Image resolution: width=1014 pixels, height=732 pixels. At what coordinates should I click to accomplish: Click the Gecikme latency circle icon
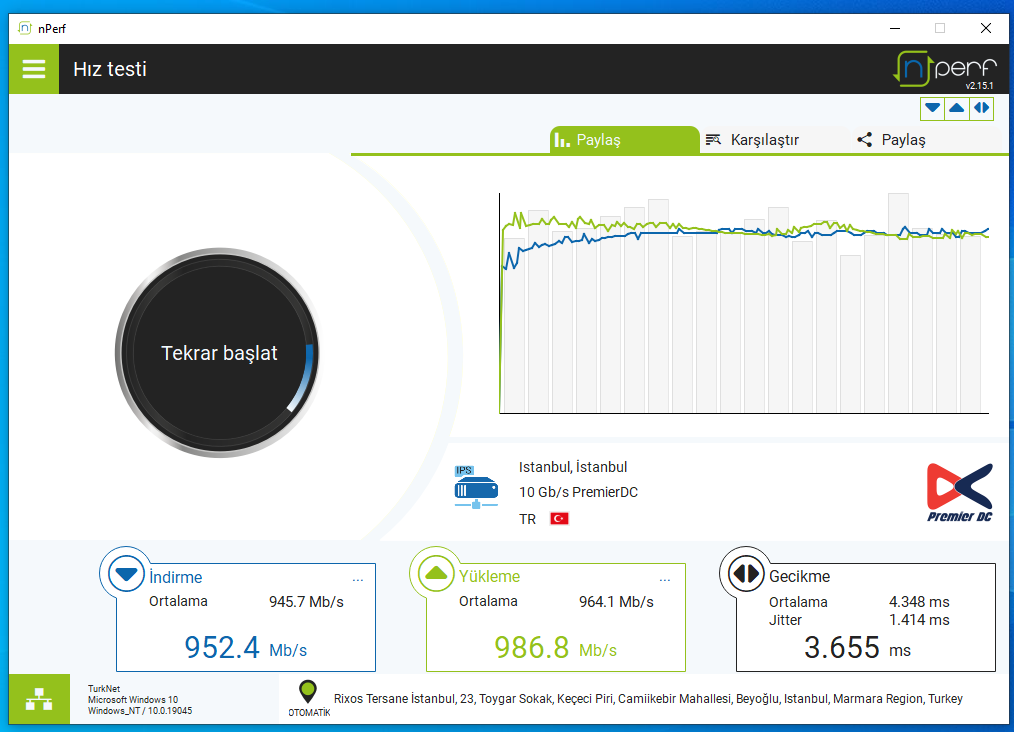(746, 573)
